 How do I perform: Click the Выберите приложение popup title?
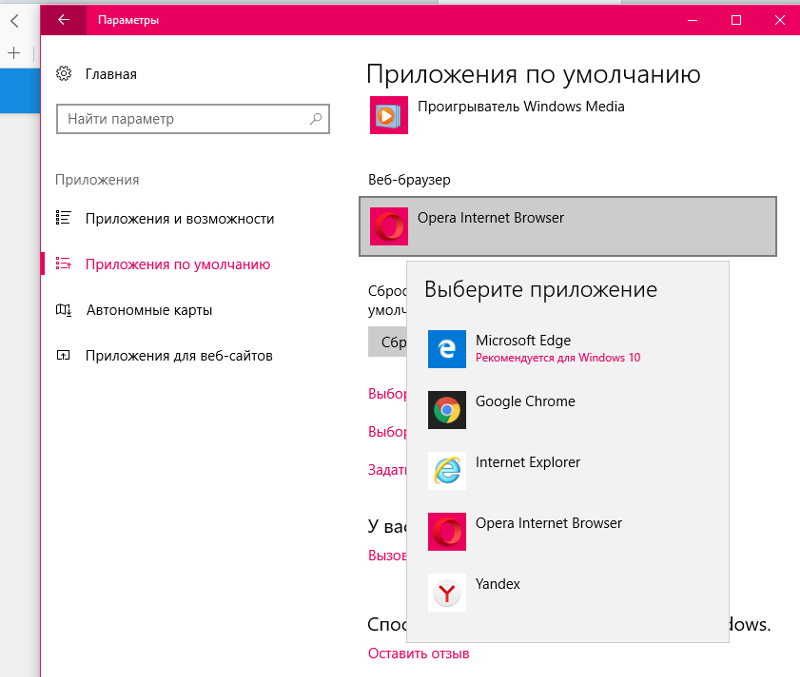pyautogui.click(x=540, y=289)
